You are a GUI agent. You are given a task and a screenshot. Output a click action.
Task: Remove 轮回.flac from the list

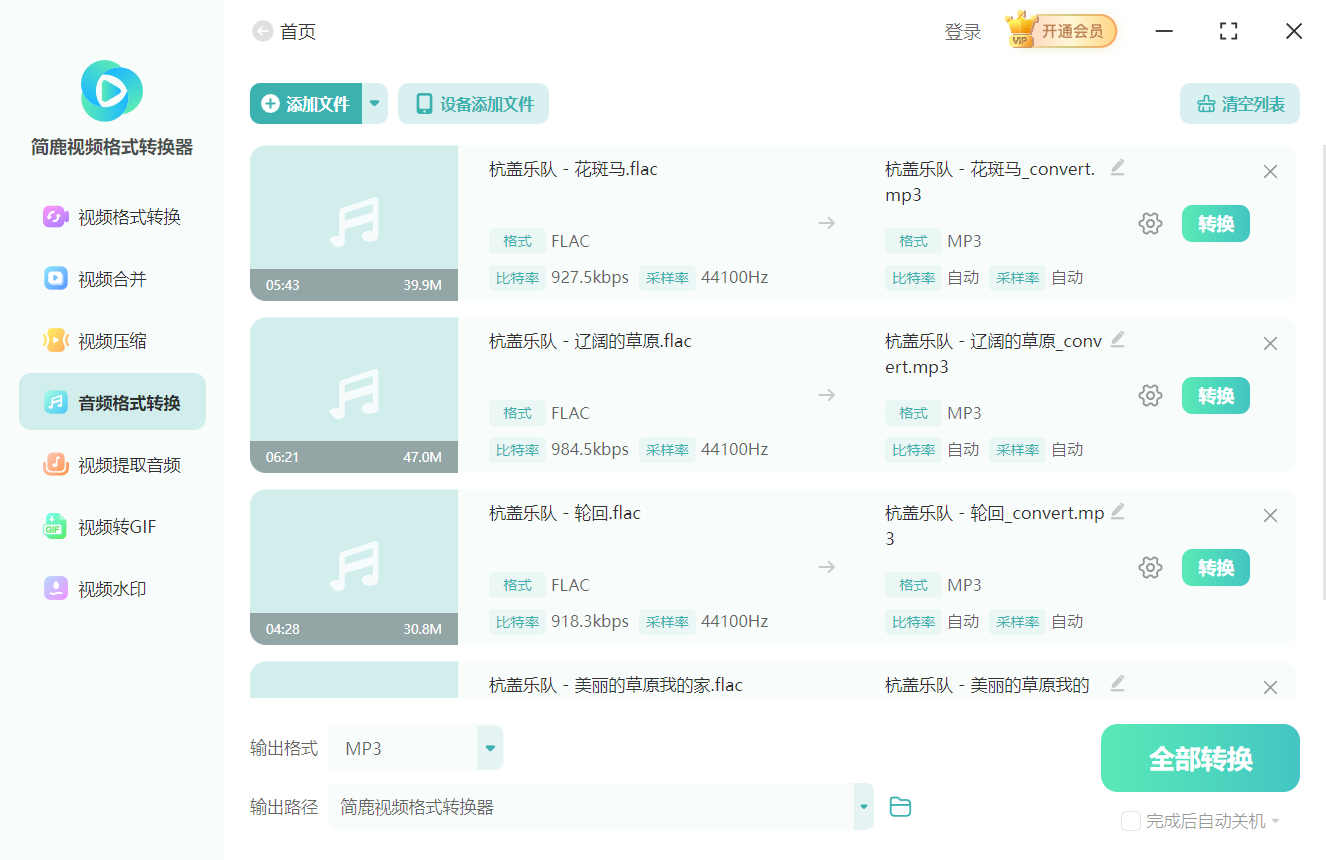pos(1270,515)
